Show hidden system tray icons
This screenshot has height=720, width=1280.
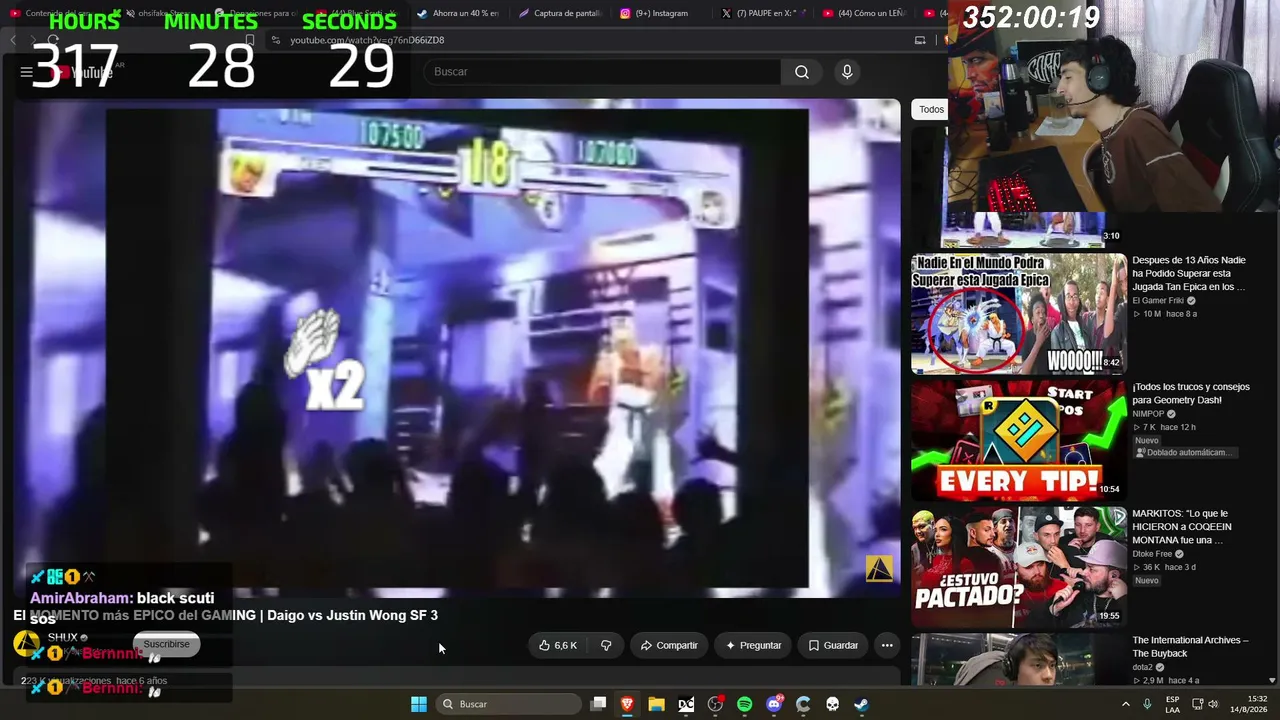(x=1126, y=704)
